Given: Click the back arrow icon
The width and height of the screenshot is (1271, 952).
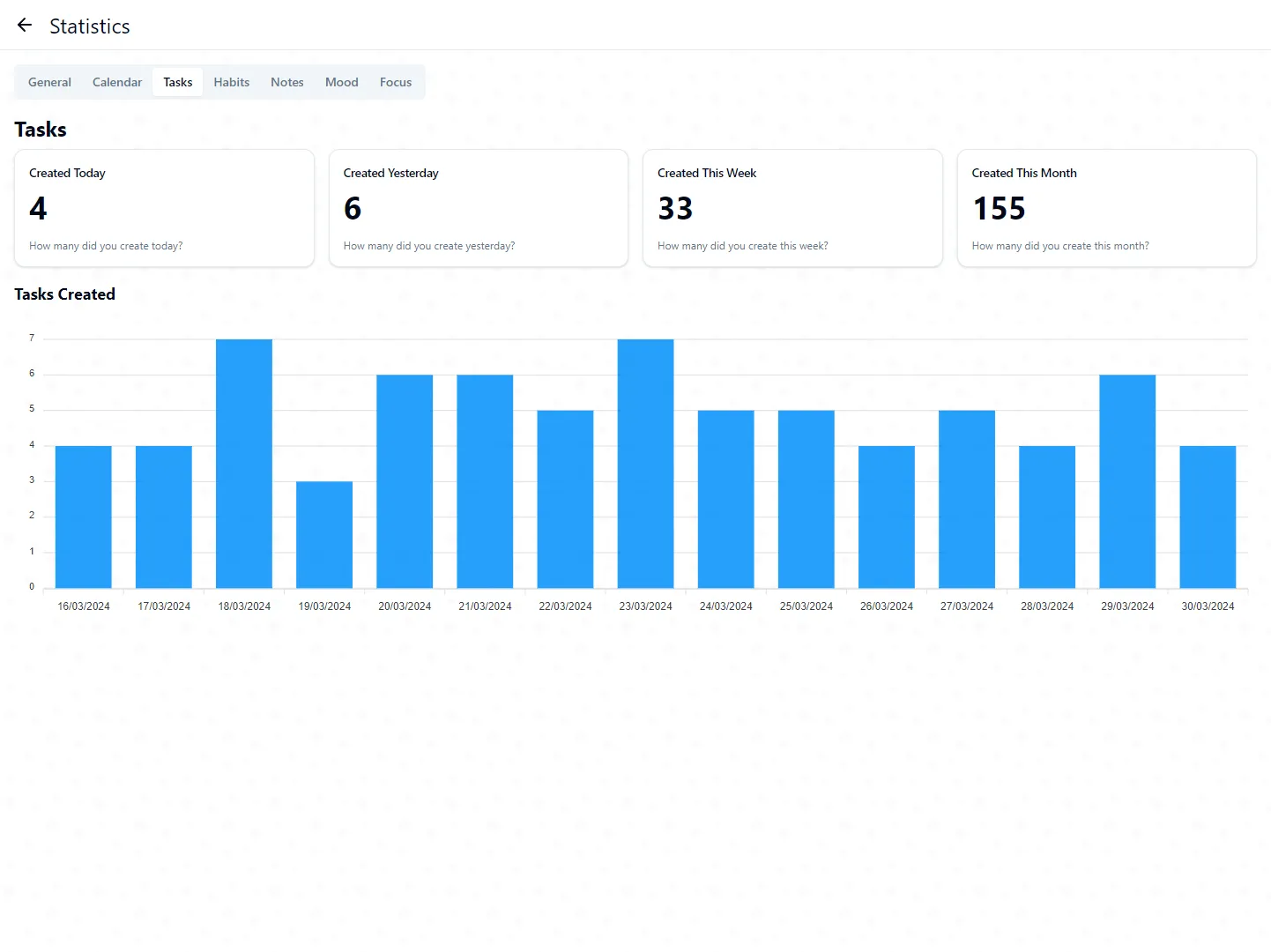Looking at the screenshot, I should point(25,26).
